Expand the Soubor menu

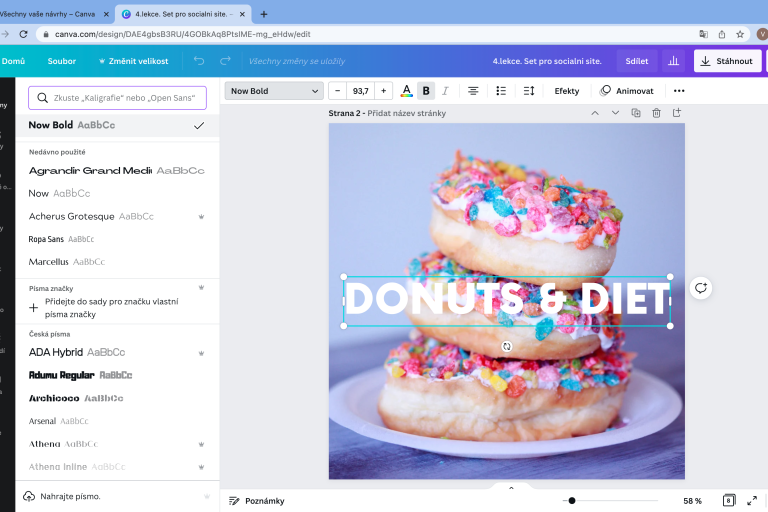click(61, 61)
